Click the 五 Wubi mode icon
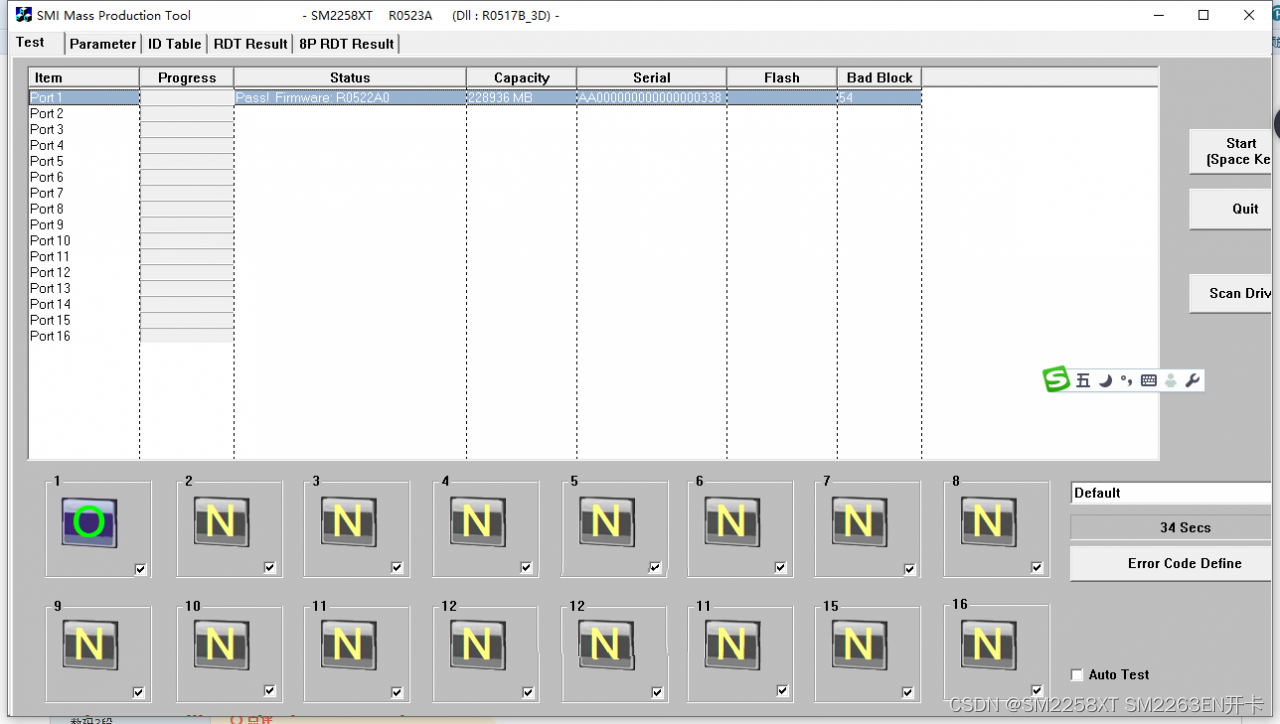 tap(1083, 381)
